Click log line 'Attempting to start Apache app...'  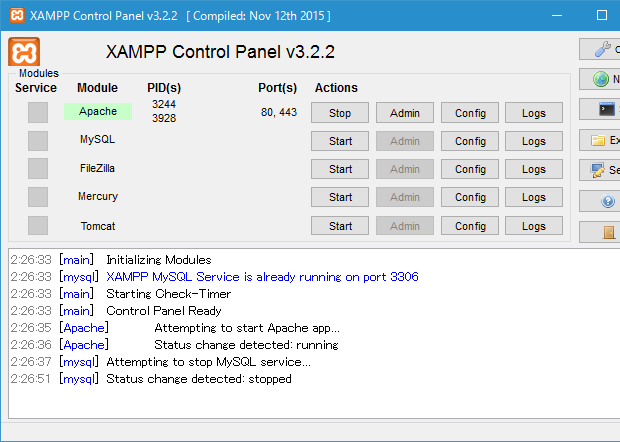[x=247, y=328]
